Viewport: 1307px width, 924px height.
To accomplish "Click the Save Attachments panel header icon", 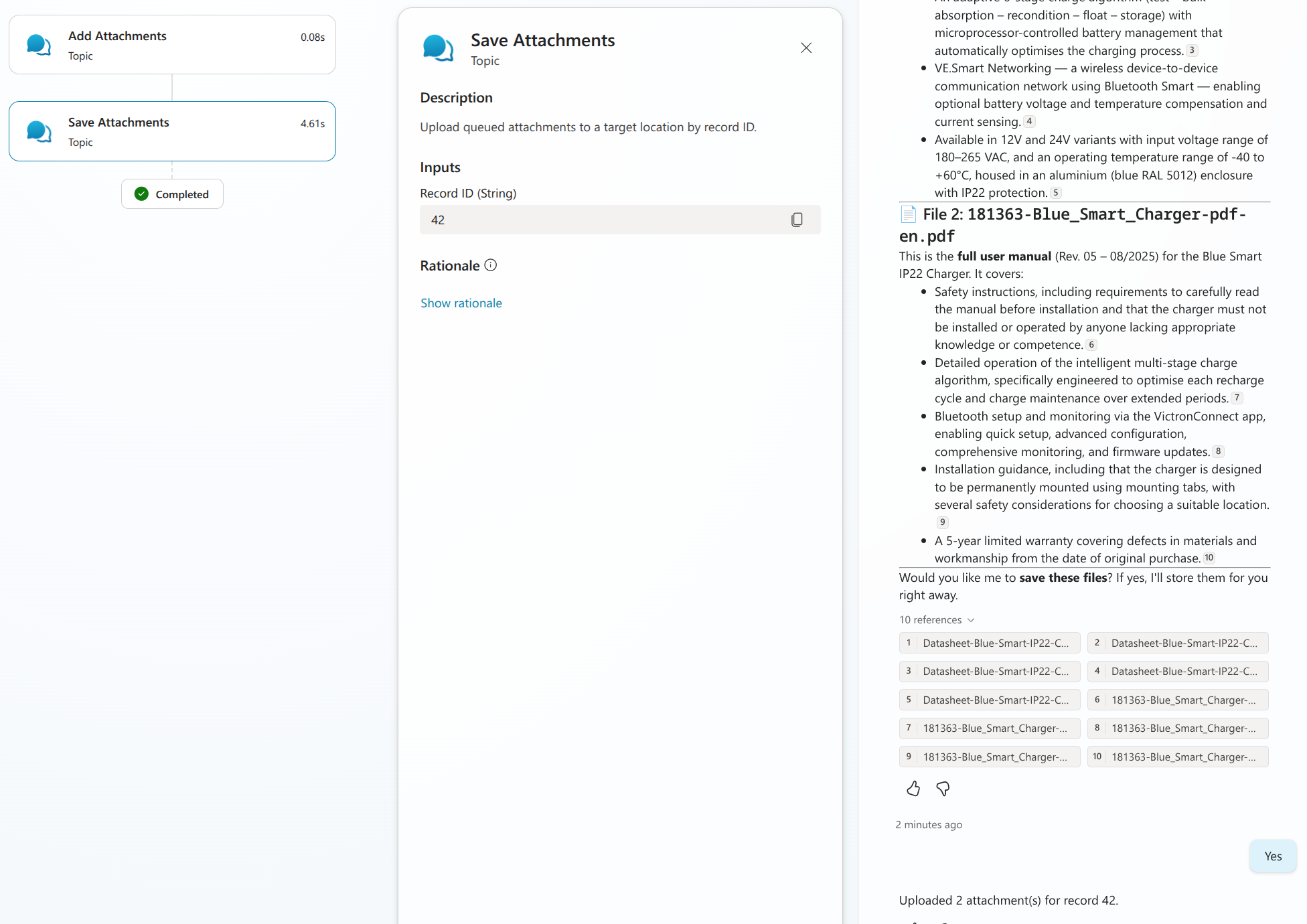I will pos(438,48).
